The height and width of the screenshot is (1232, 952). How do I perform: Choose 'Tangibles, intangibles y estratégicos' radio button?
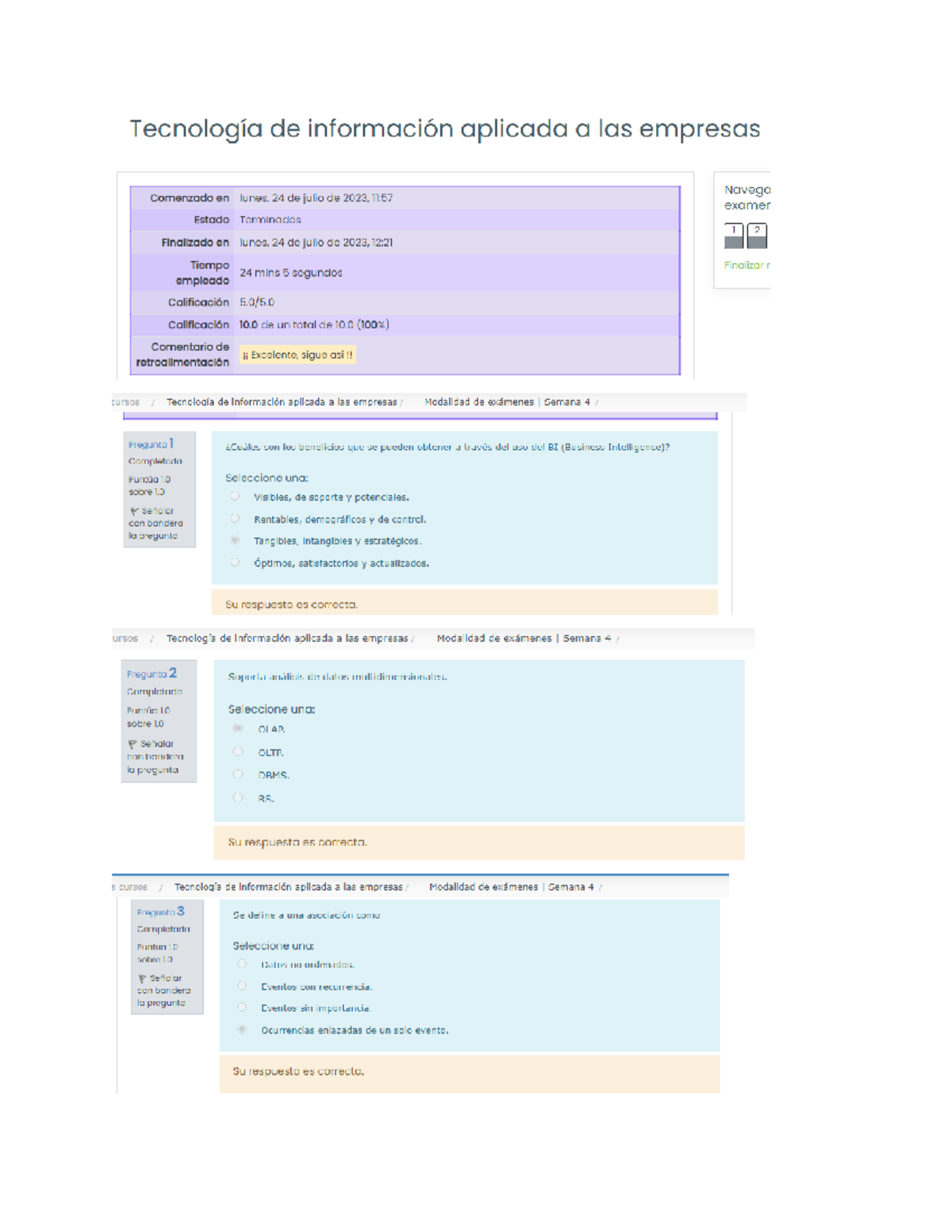[x=235, y=540]
